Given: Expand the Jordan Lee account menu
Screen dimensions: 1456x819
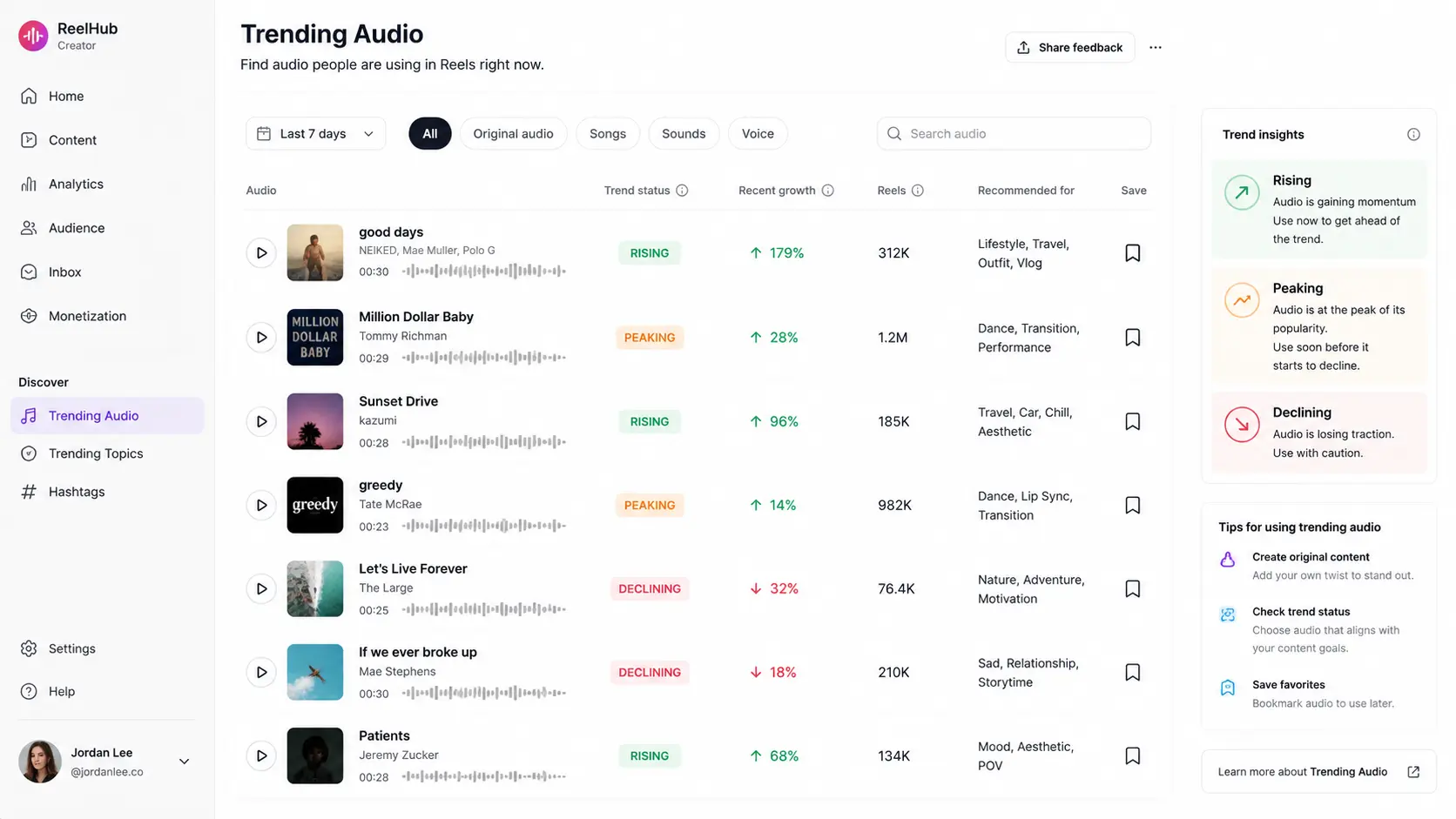Looking at the screenshot, I should [x=184, y=762].
